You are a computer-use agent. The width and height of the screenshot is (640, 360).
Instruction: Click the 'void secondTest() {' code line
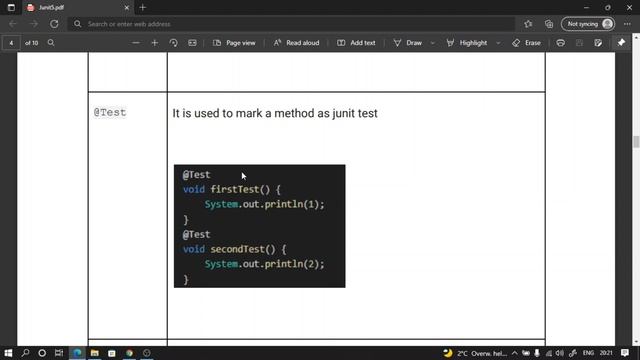point(234,249)
